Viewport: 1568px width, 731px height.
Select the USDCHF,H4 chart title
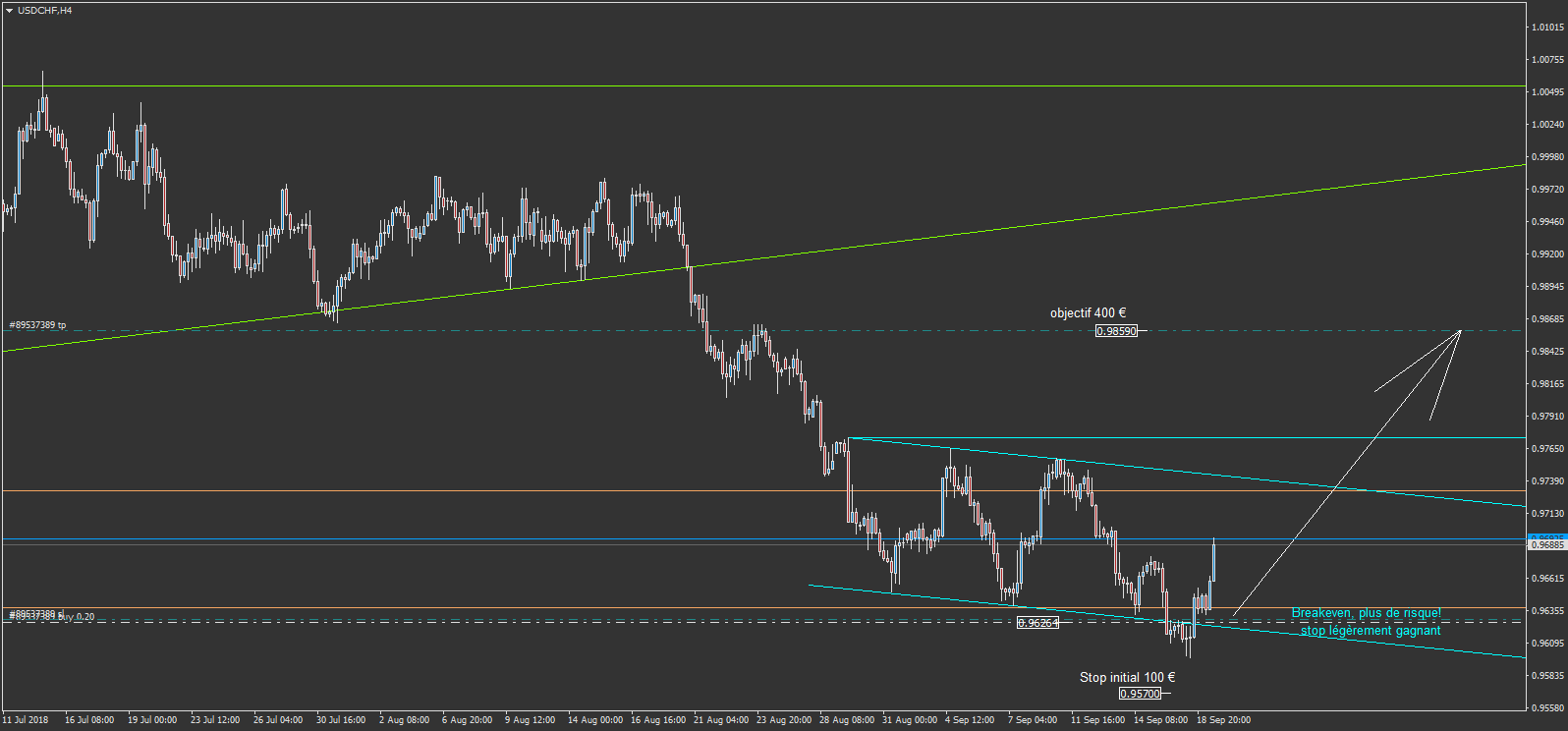point(45,11)
